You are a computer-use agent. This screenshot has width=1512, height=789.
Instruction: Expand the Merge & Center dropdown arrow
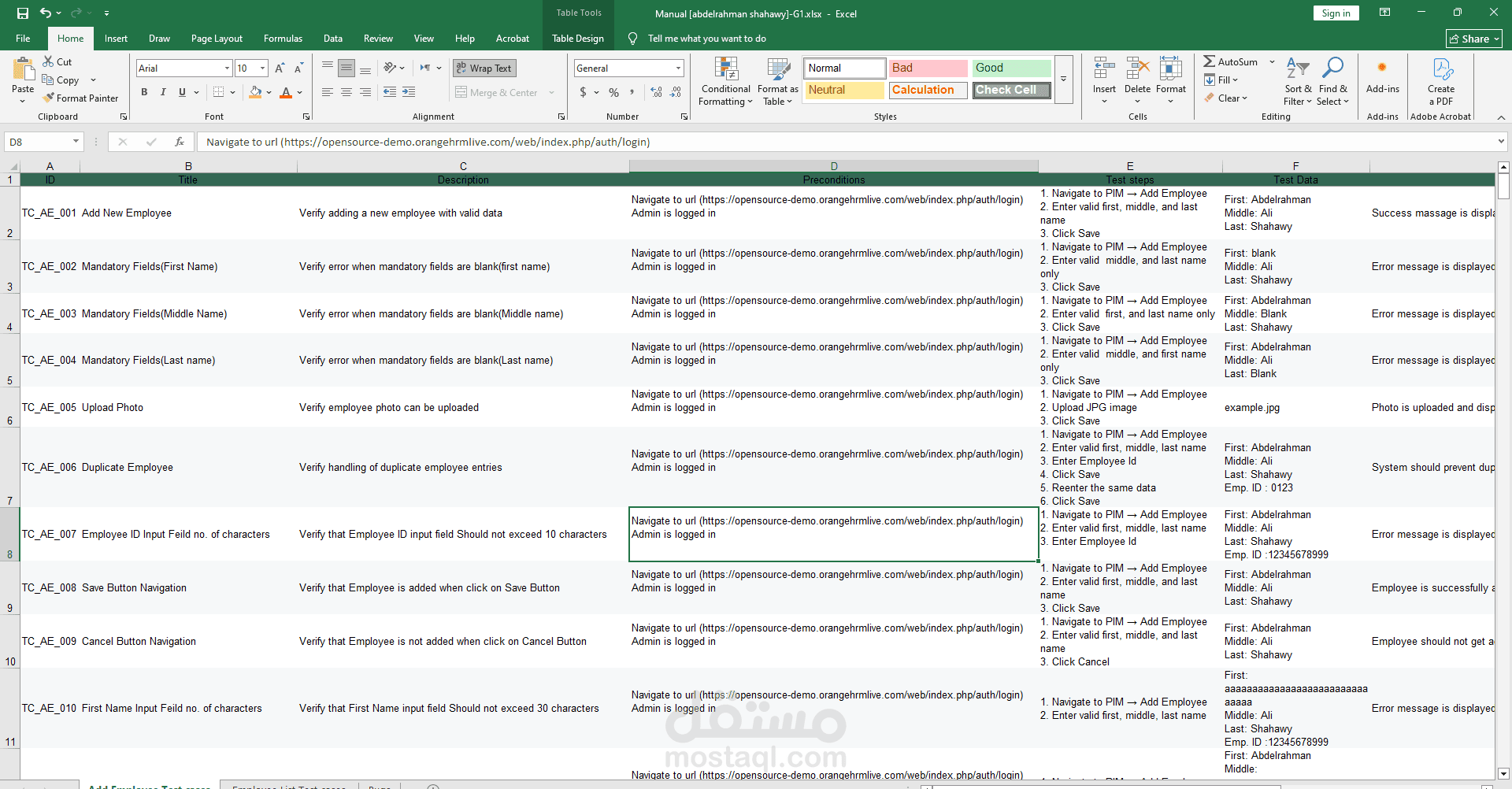click(x=551, y=93)
